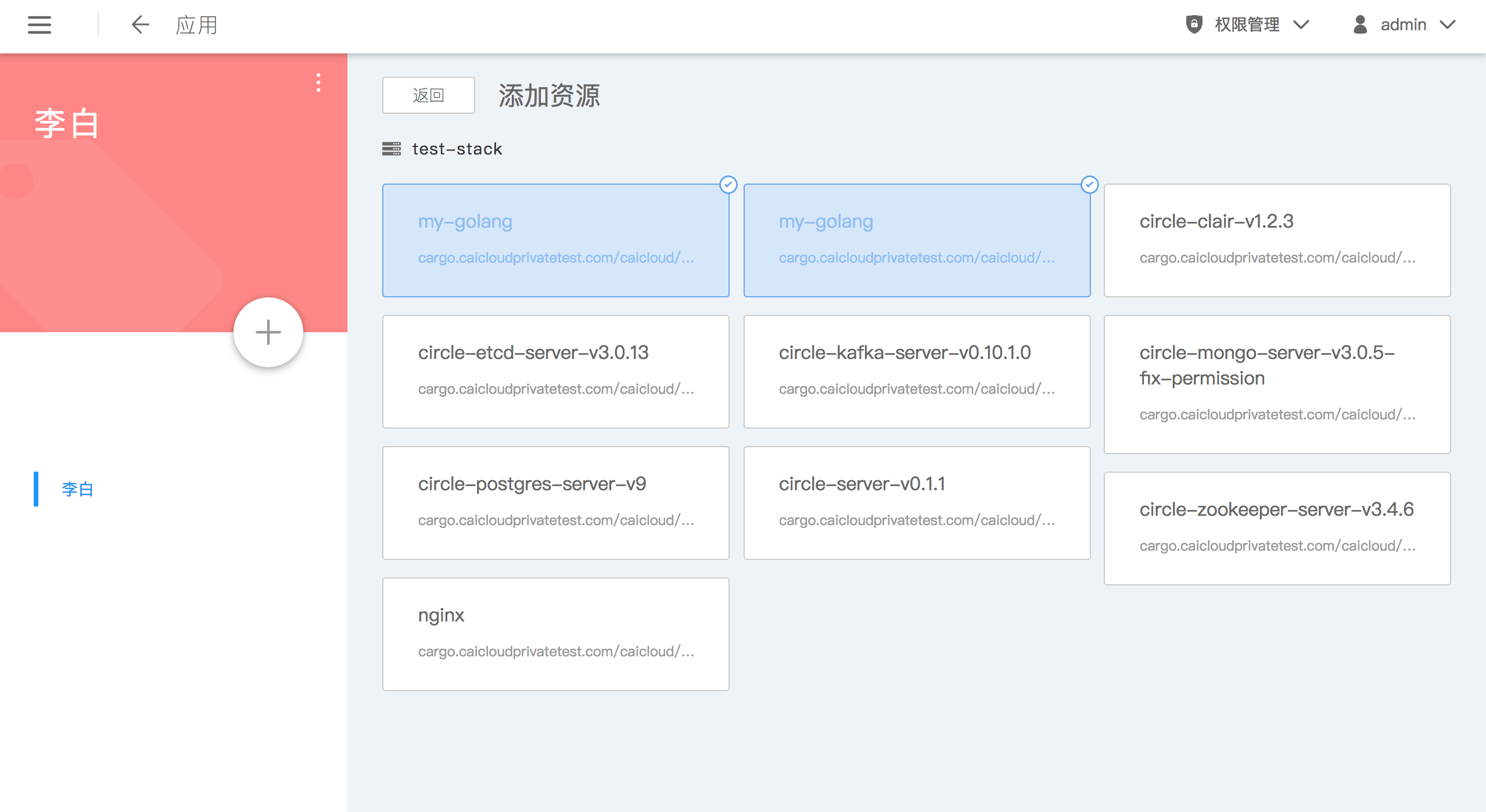Click the 返回 button
The height and width of the screenshot is (812, 1486).
[428, 95]
